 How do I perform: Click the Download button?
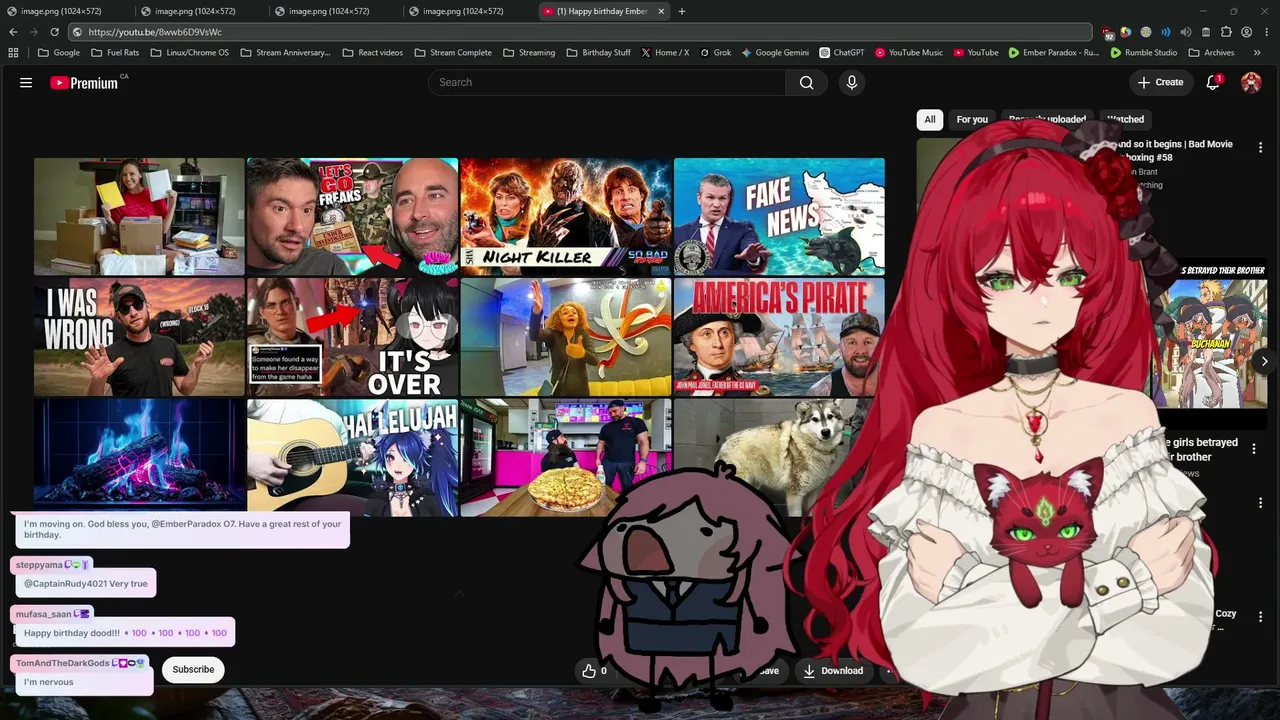tap(833, 671)
